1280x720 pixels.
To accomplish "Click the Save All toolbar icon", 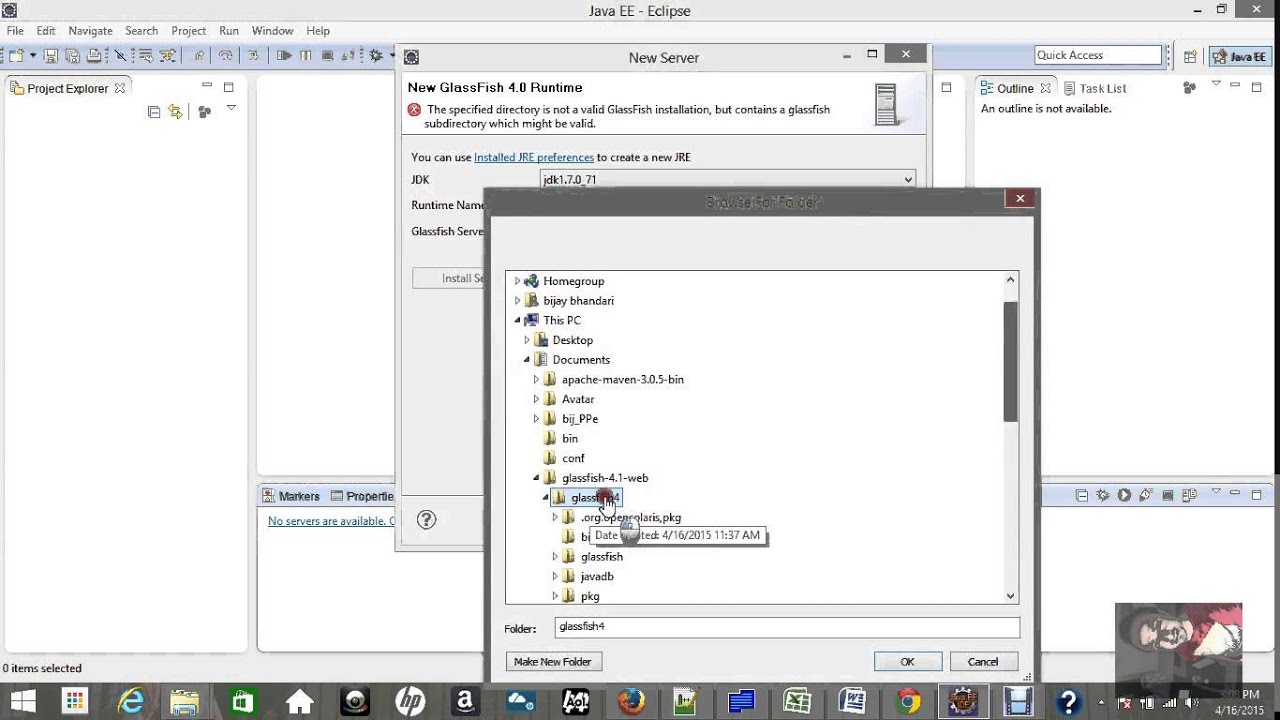I will [x=72, y=56].
